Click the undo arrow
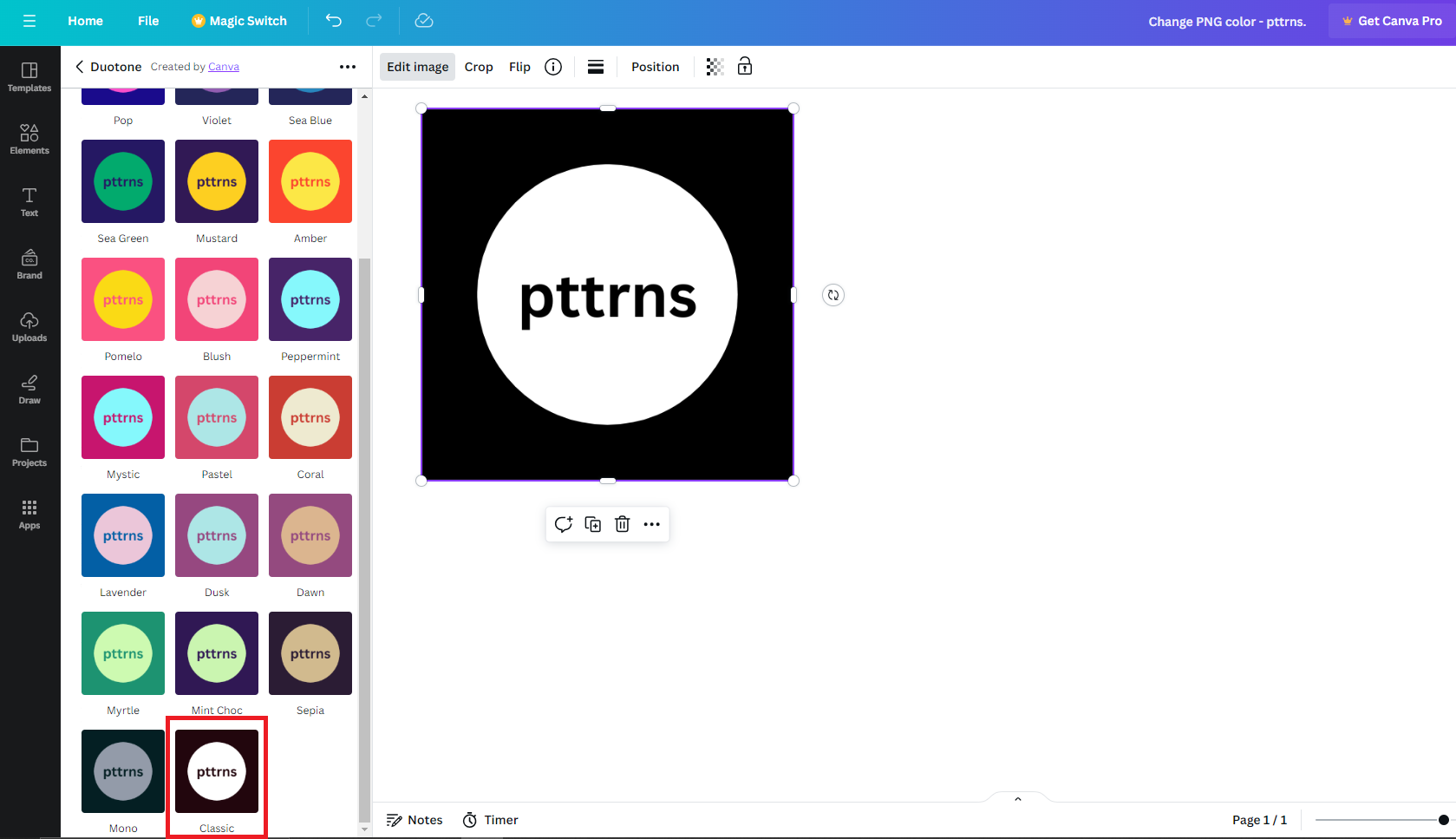Viewport: 1456px width, 839px height. [334, 21]
